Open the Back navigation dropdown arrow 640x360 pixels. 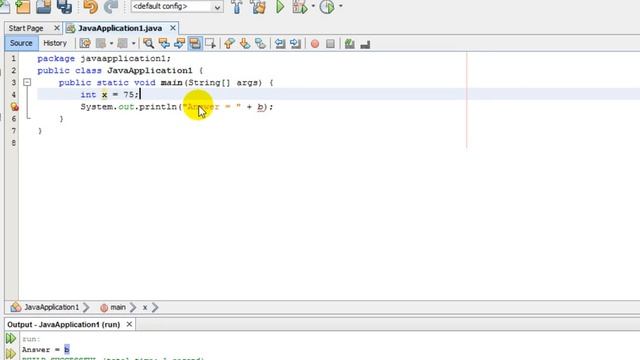(x=111, y=43)
